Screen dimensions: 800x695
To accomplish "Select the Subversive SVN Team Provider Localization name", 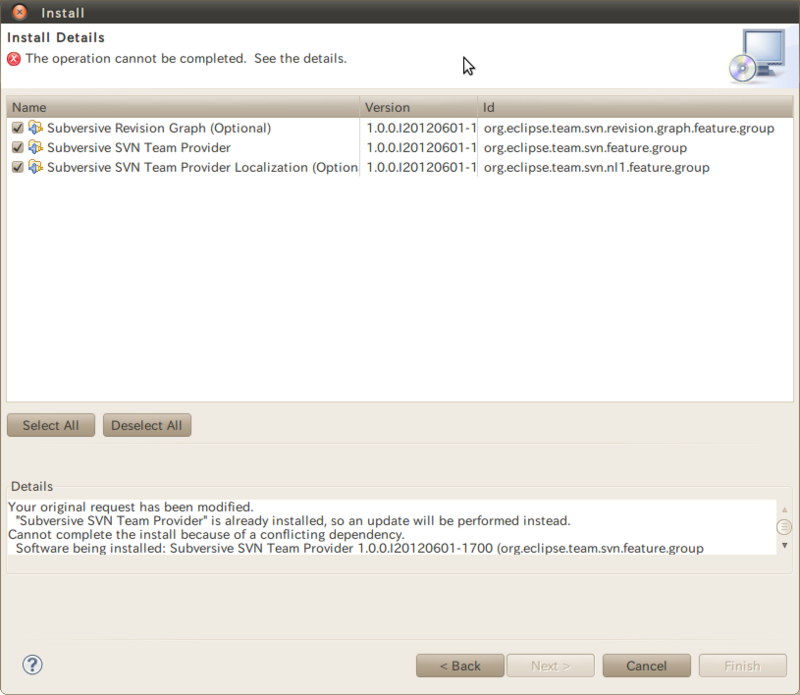I will [x=202, y=167].
